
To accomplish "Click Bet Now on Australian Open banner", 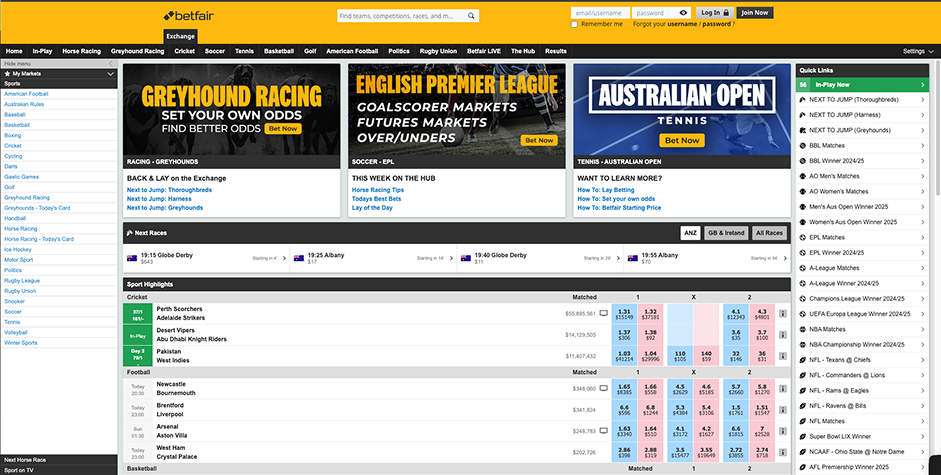I will click(x=682, y=141).
